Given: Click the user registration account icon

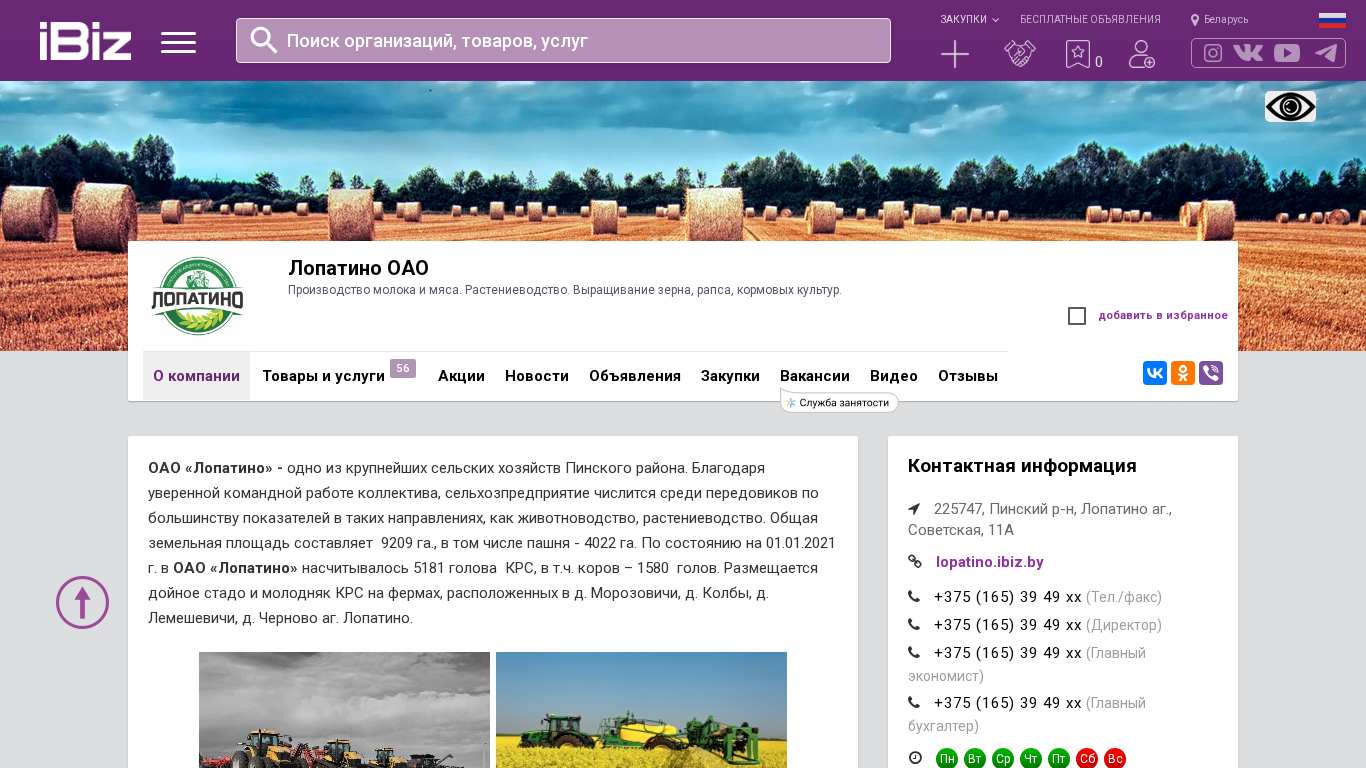Looking at the screenshot, I should (1142, 54).
